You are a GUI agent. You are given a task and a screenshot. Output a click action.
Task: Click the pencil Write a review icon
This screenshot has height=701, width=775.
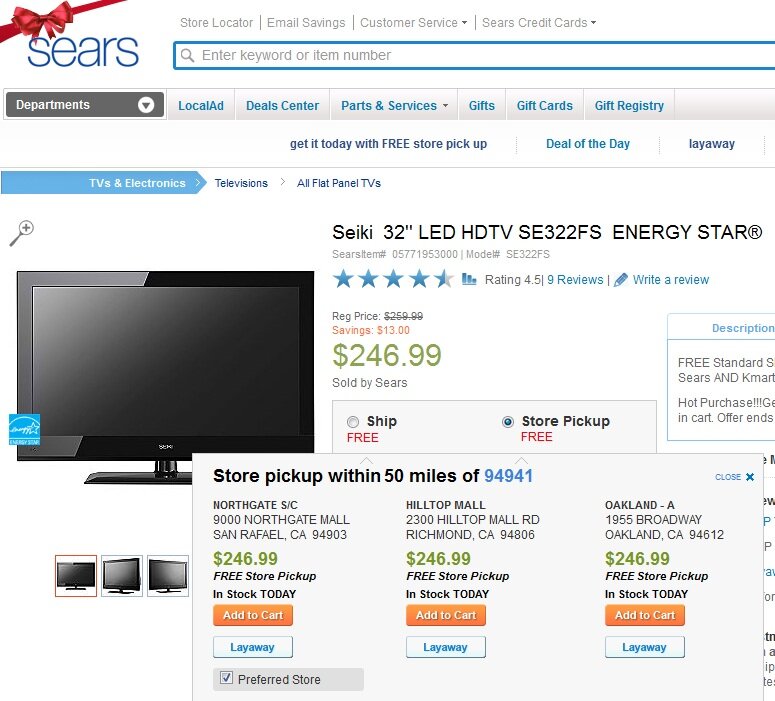[x=621, y=280]
